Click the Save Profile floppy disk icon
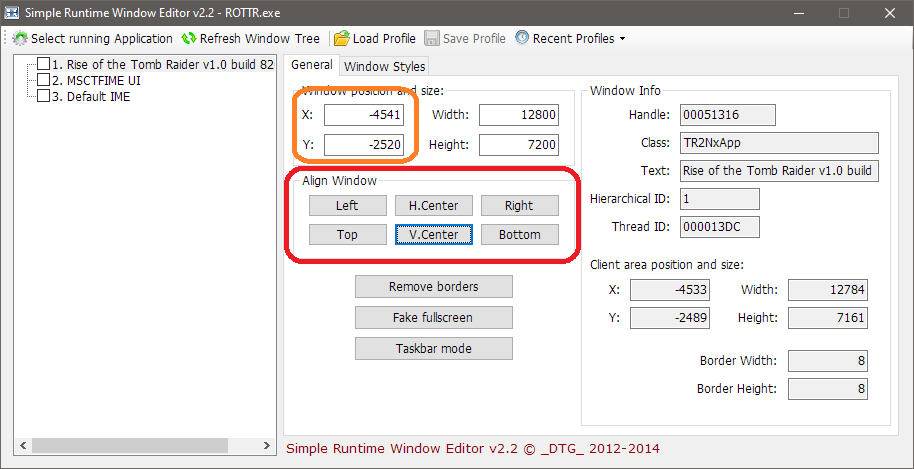This screenshot has width=914, height=469. 432,39
